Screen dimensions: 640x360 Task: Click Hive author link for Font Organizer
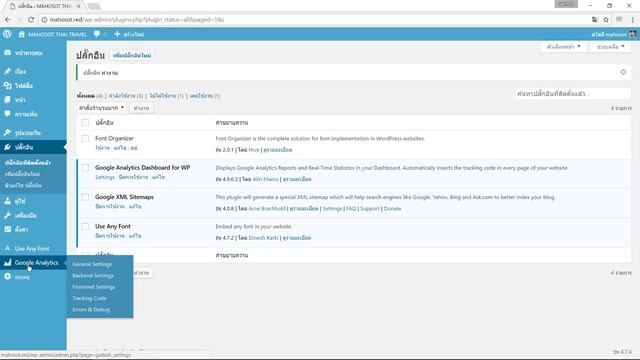pos(254,150)
